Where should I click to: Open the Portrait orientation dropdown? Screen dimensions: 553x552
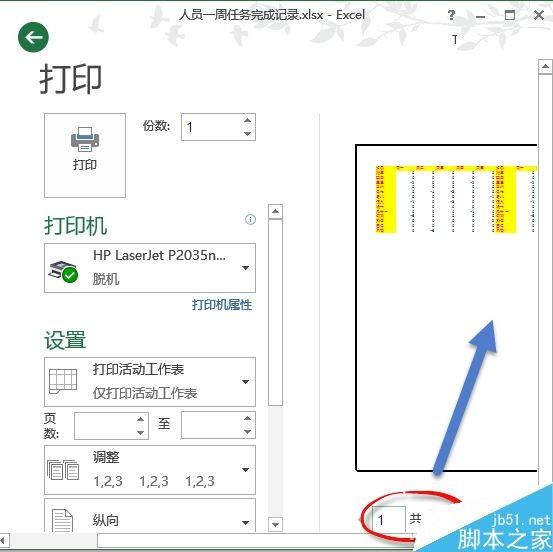pos(150,516)
